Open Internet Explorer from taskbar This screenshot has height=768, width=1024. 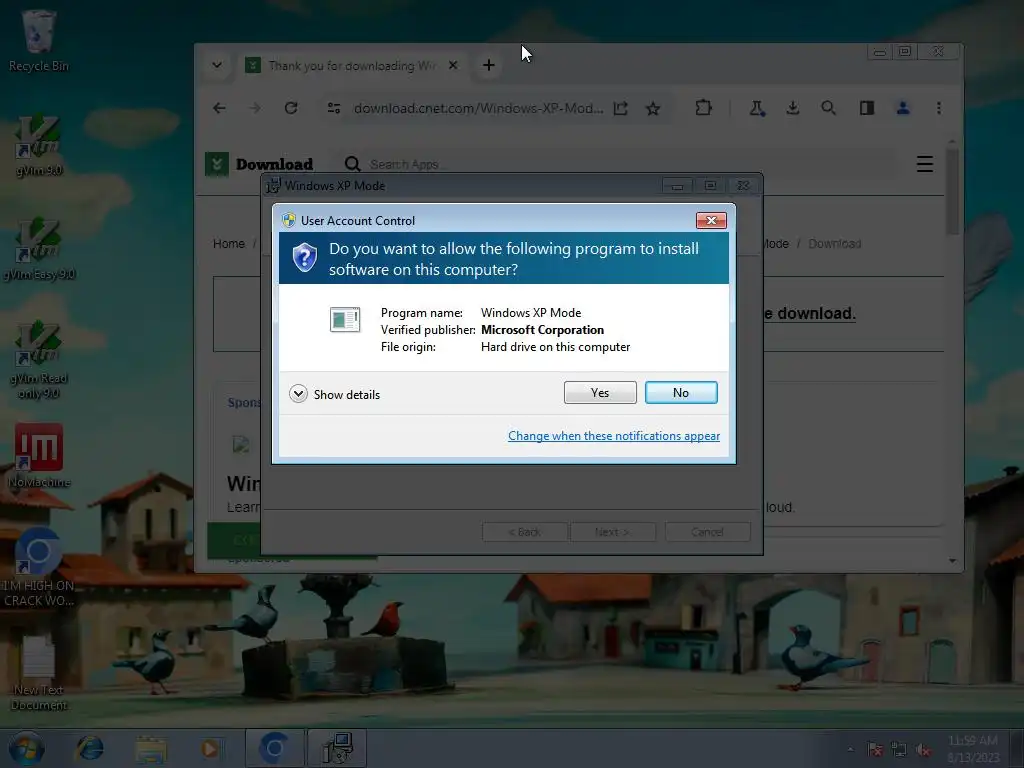pos(89,748)
